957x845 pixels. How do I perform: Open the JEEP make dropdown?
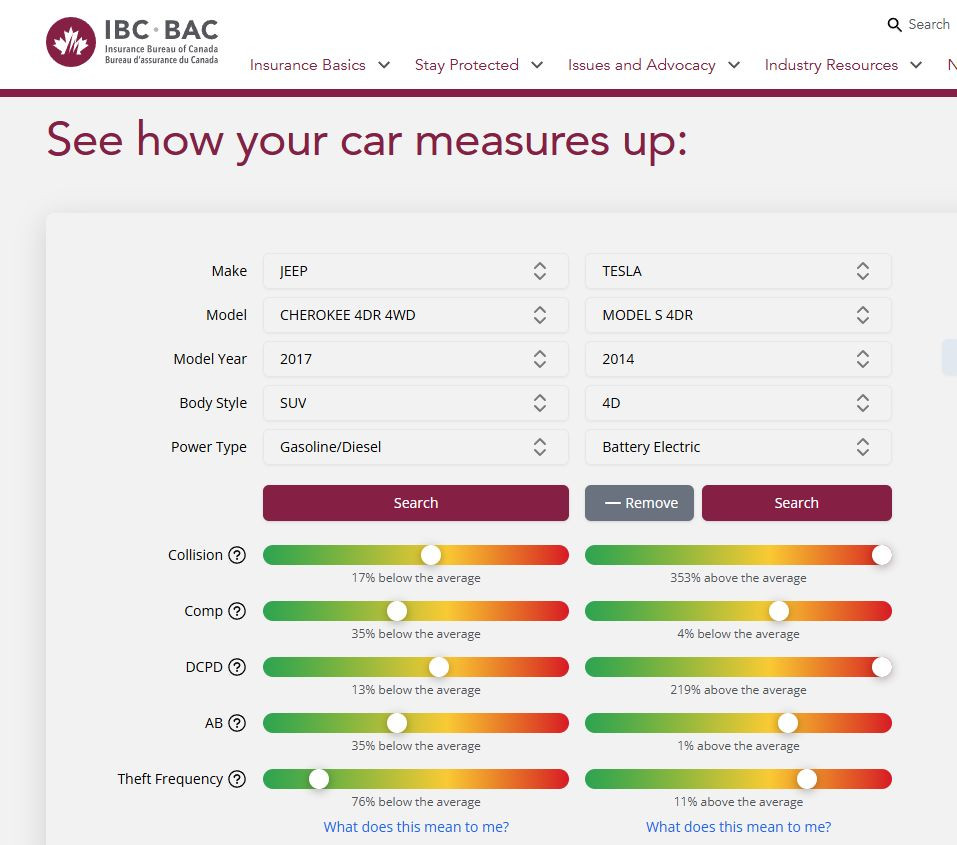(416, 271)
